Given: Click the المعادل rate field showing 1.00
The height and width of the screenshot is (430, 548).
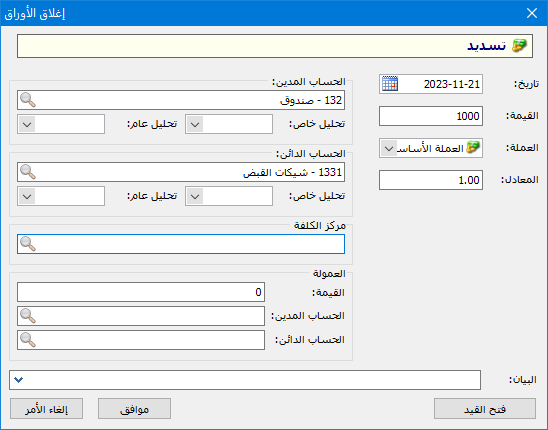Looking at the screenshot, I should pos(431,180).
